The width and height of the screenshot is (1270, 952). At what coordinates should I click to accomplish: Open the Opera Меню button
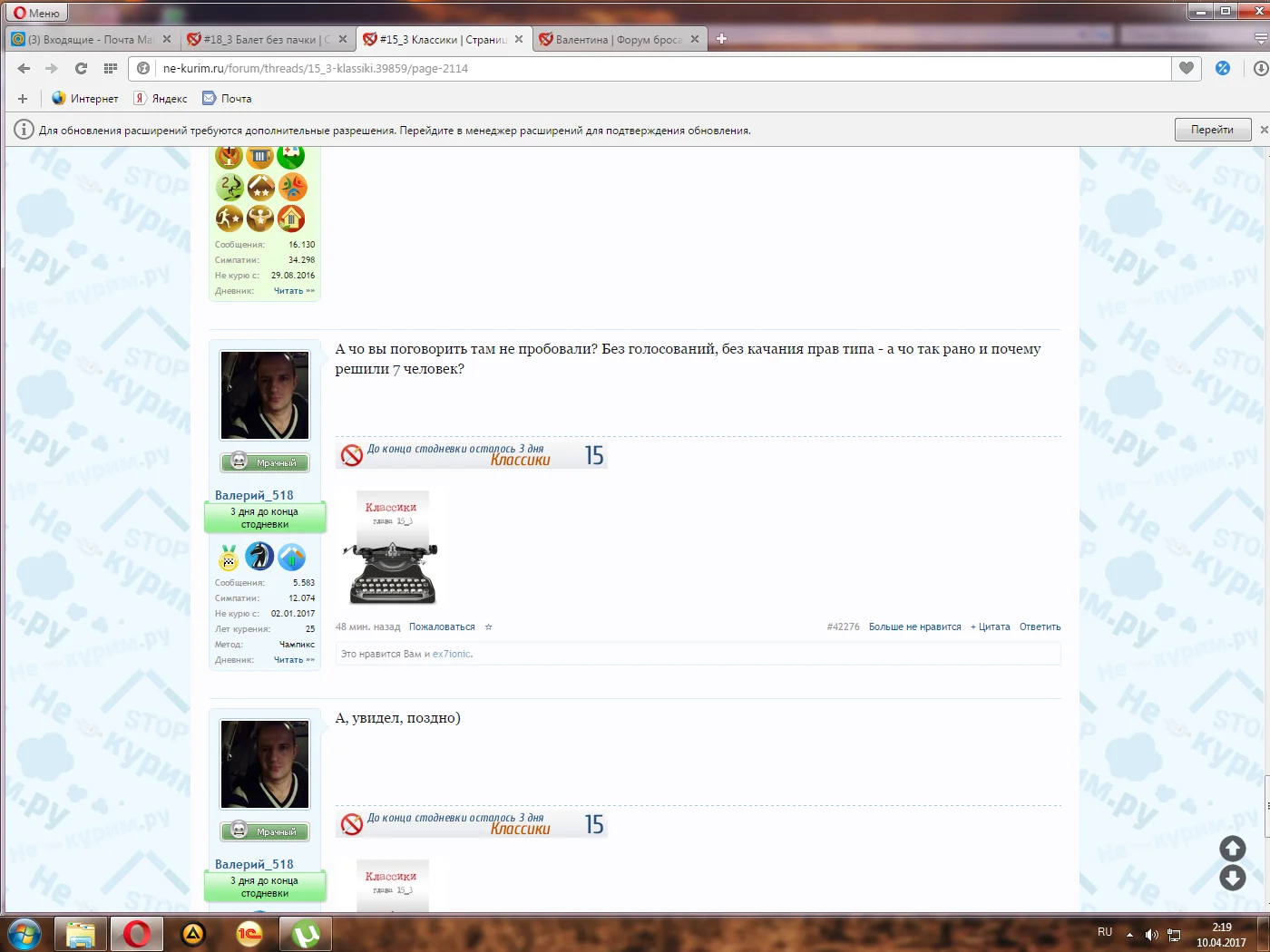coord(37,13)
